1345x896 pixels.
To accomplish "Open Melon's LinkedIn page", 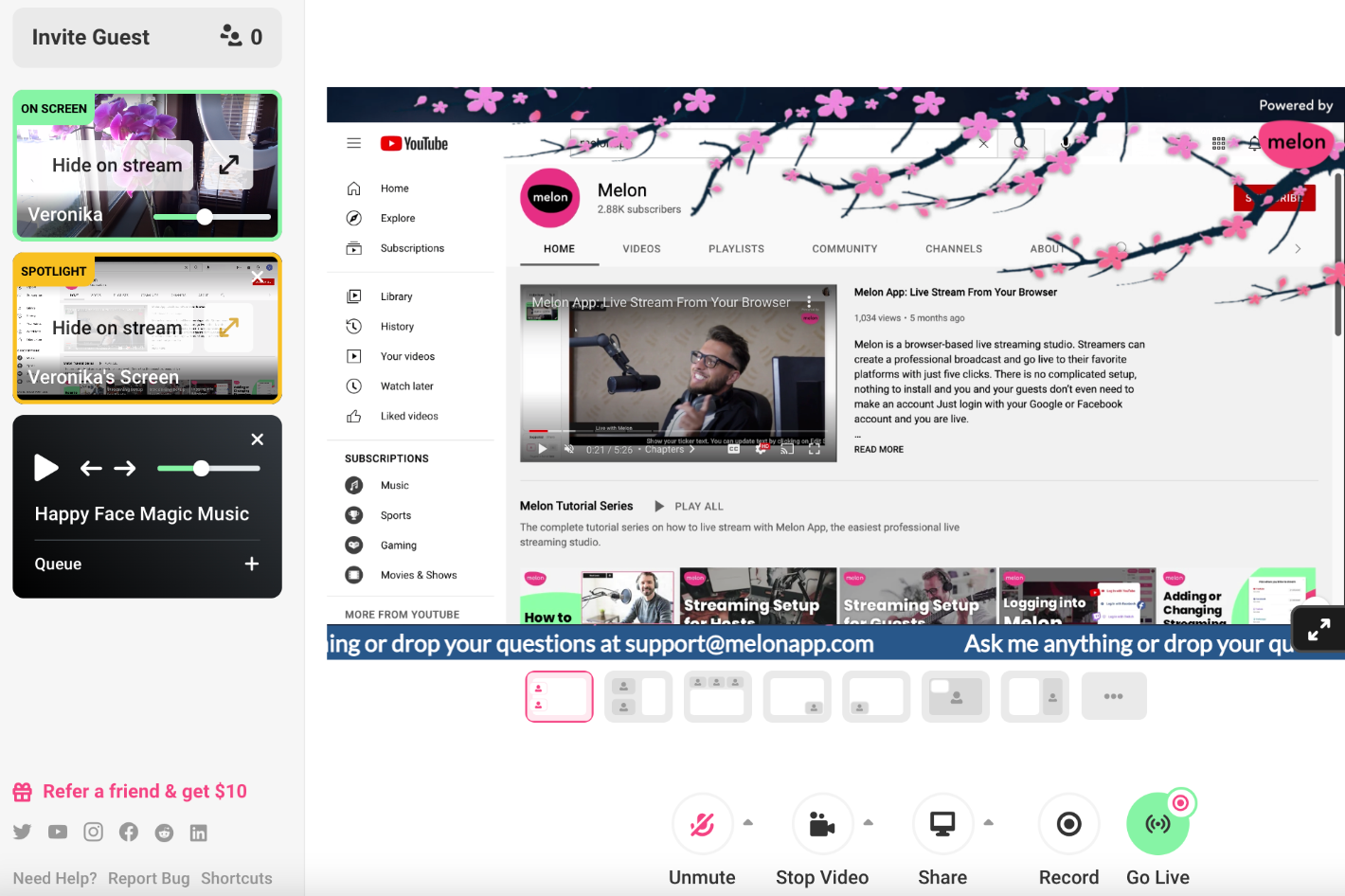I will pyautogui.click(x=198, y=832).
